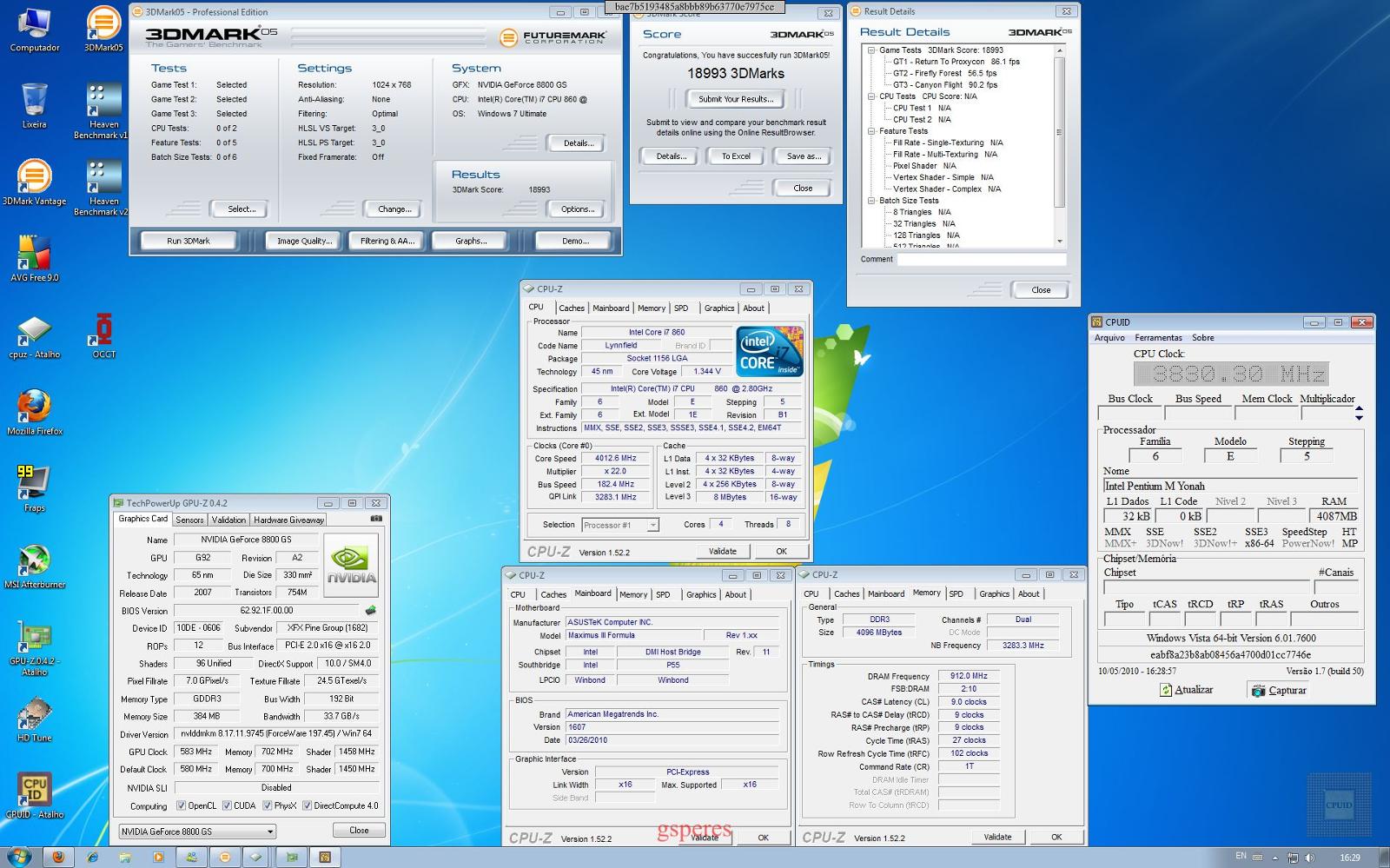Open Windows Media Player from the taskbar

point(159,857)
